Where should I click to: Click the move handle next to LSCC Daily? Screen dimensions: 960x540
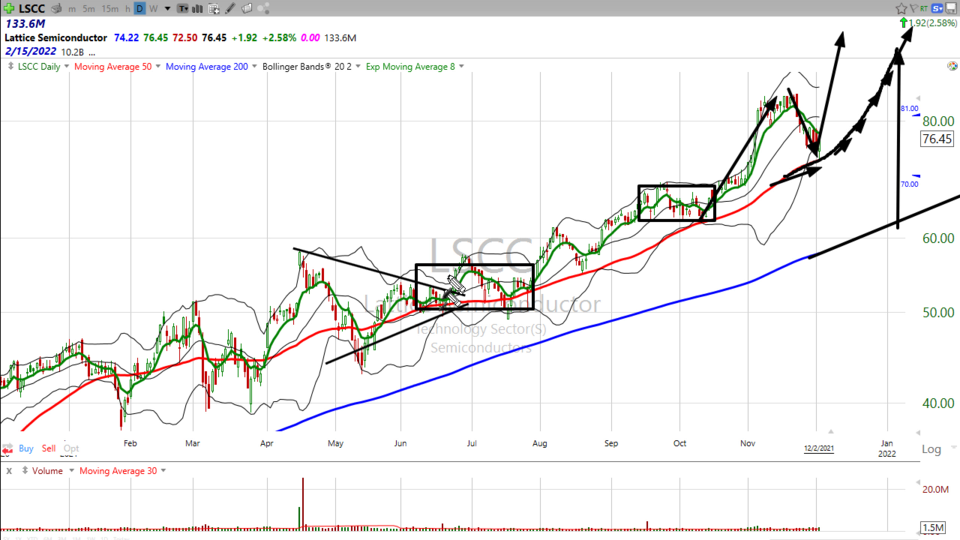pos(10,66)
